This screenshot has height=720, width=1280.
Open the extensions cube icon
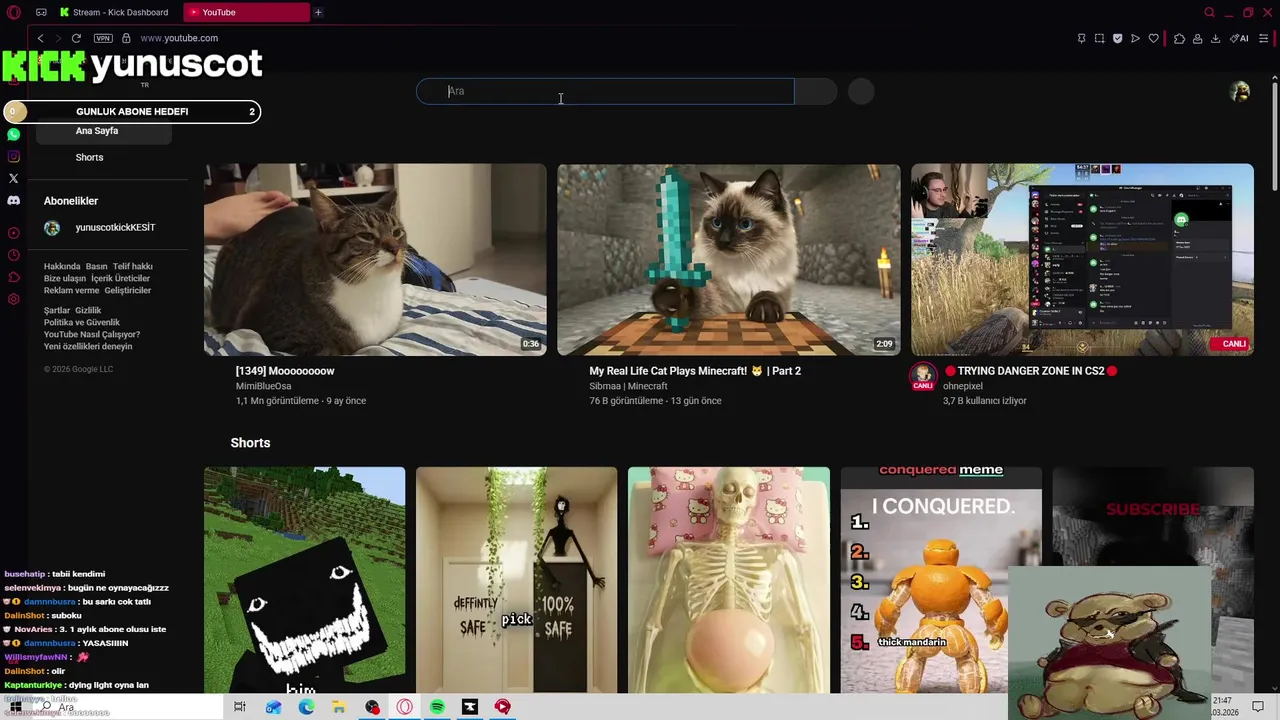[1179, 38]
